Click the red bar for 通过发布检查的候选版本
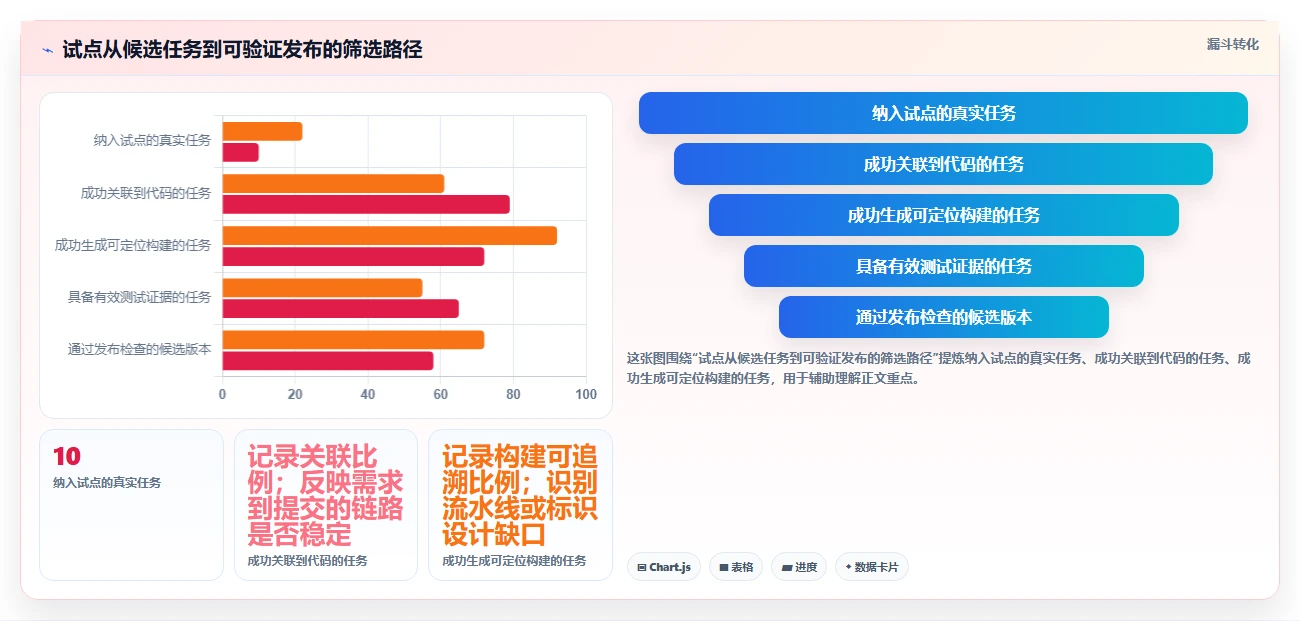This screenshot has width=1300, height=621. pos(328,360)
